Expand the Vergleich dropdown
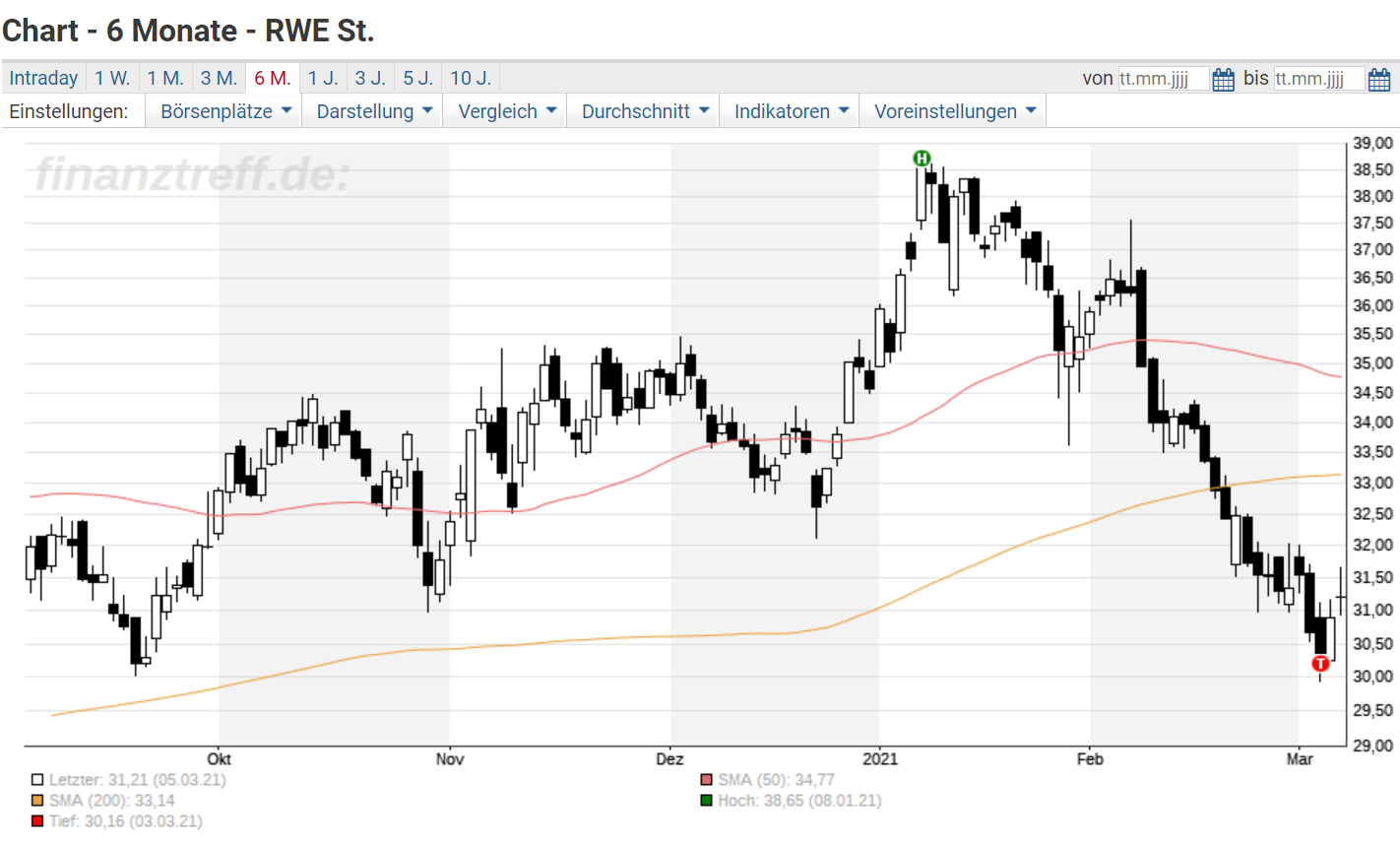Image resolution: width=1400 pixels, height=847 pixels. coord(507,111)
